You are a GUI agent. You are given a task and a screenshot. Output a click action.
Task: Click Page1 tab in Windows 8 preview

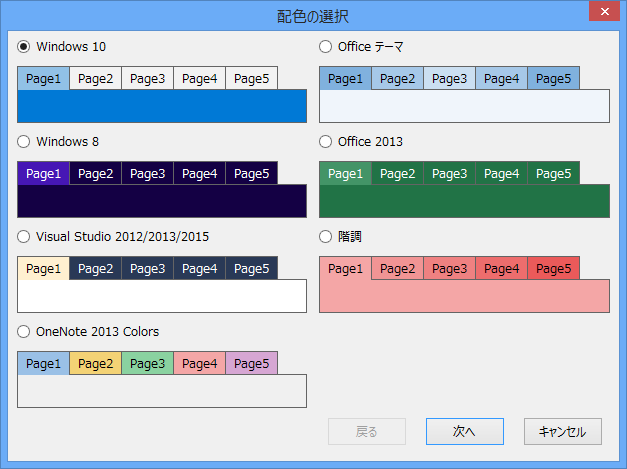[x=44, y=174]
